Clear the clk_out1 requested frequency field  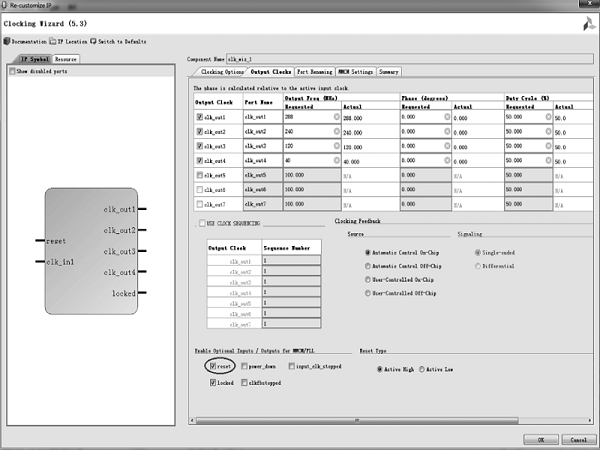337,117
